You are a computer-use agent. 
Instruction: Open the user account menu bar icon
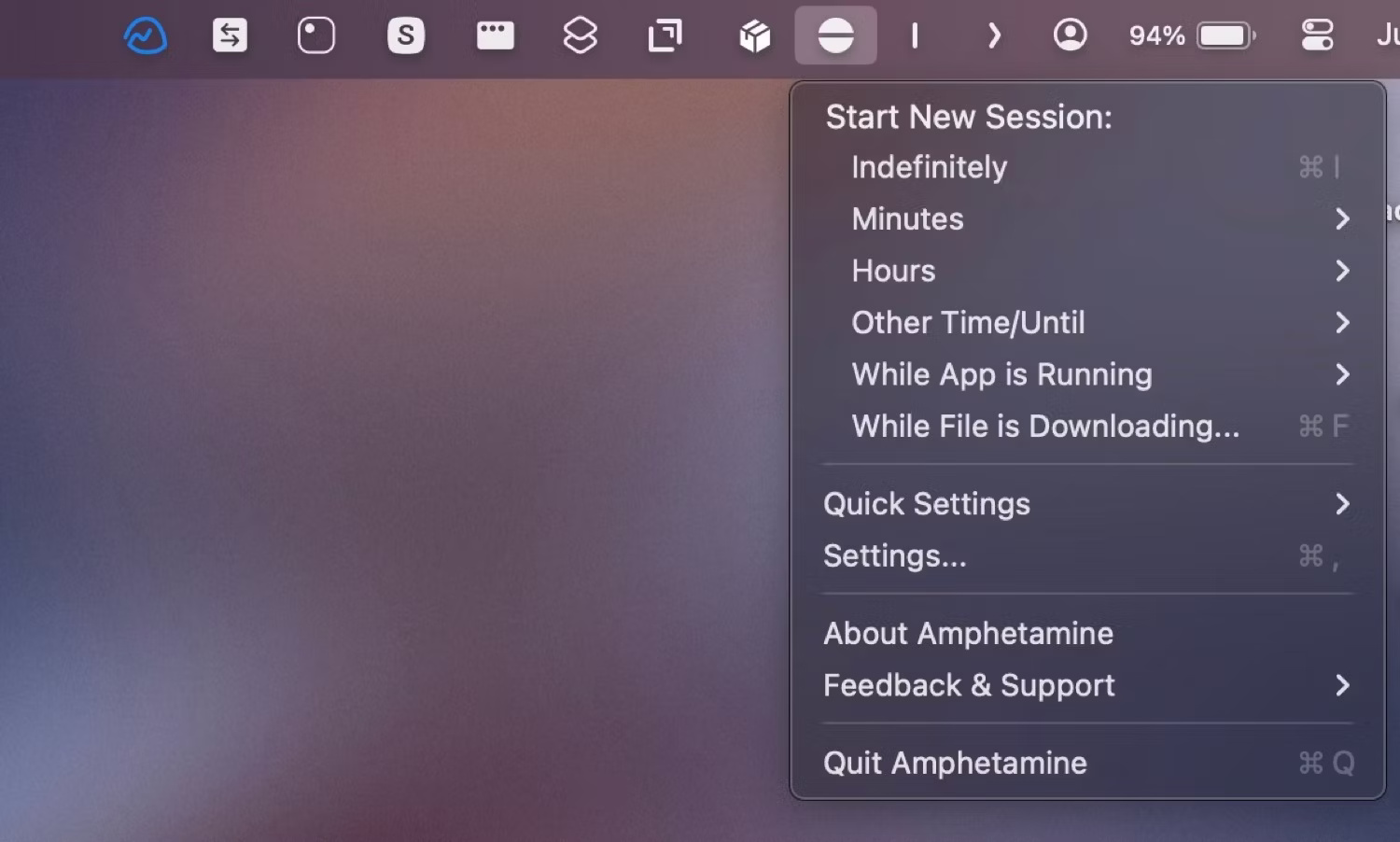tap(1071, 35)
